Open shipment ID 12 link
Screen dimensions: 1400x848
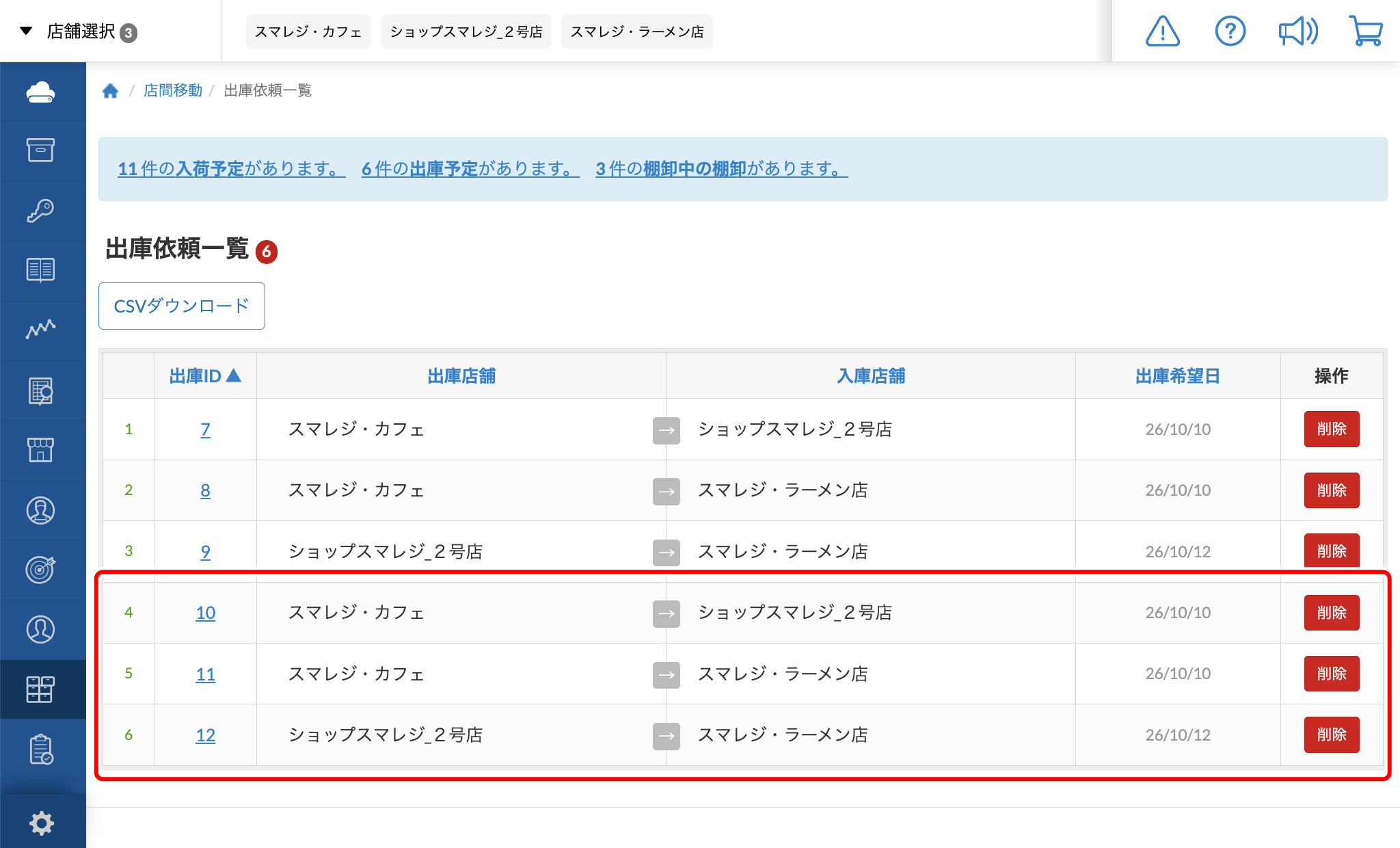(205, 735)
